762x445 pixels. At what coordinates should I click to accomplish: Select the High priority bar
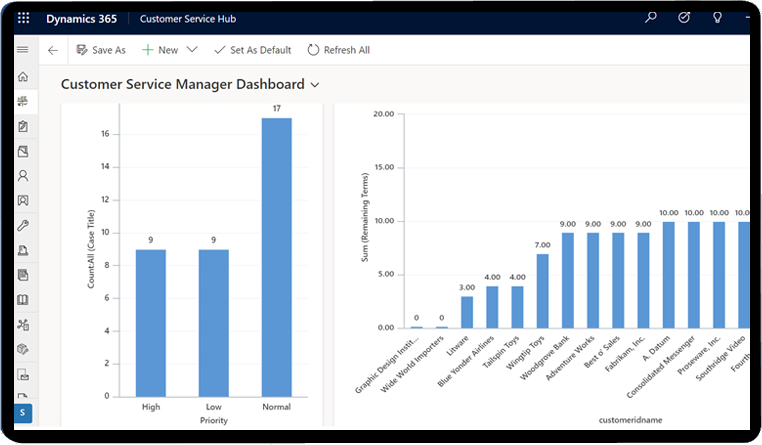(151, 323)
